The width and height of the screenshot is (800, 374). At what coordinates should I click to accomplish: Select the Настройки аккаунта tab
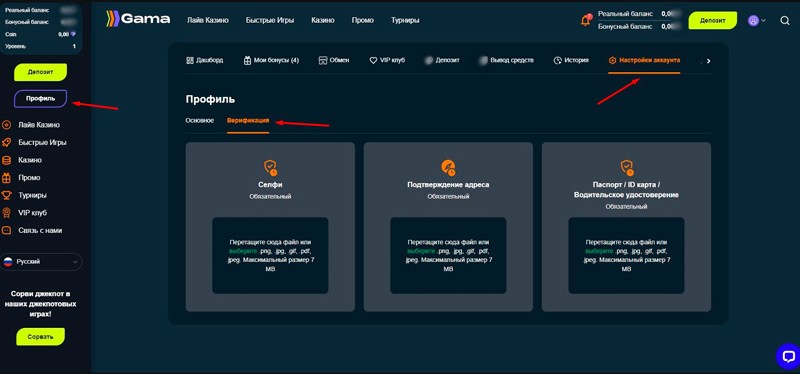(x=644, y=60)
